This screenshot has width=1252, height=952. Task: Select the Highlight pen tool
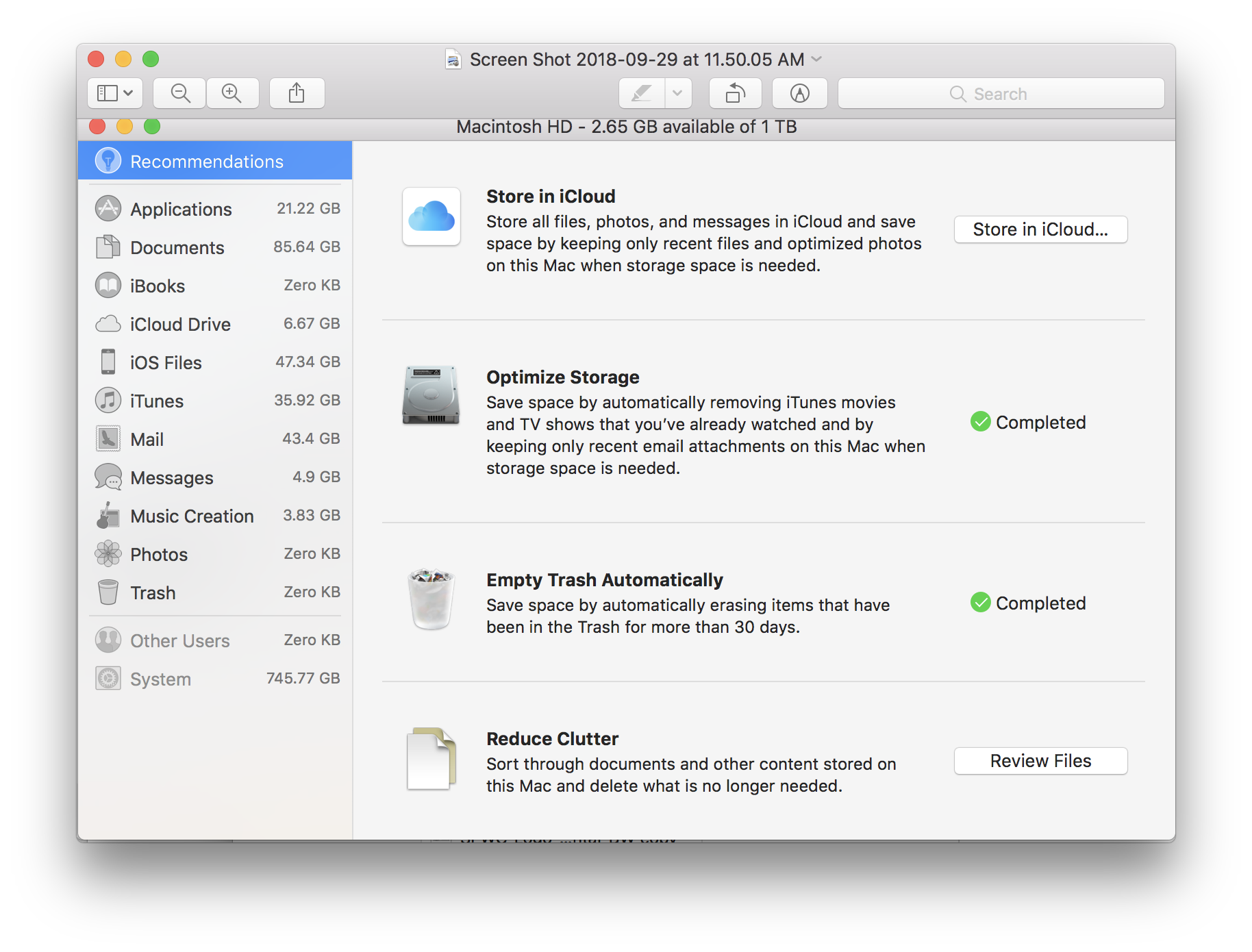(x=642, y=93)
